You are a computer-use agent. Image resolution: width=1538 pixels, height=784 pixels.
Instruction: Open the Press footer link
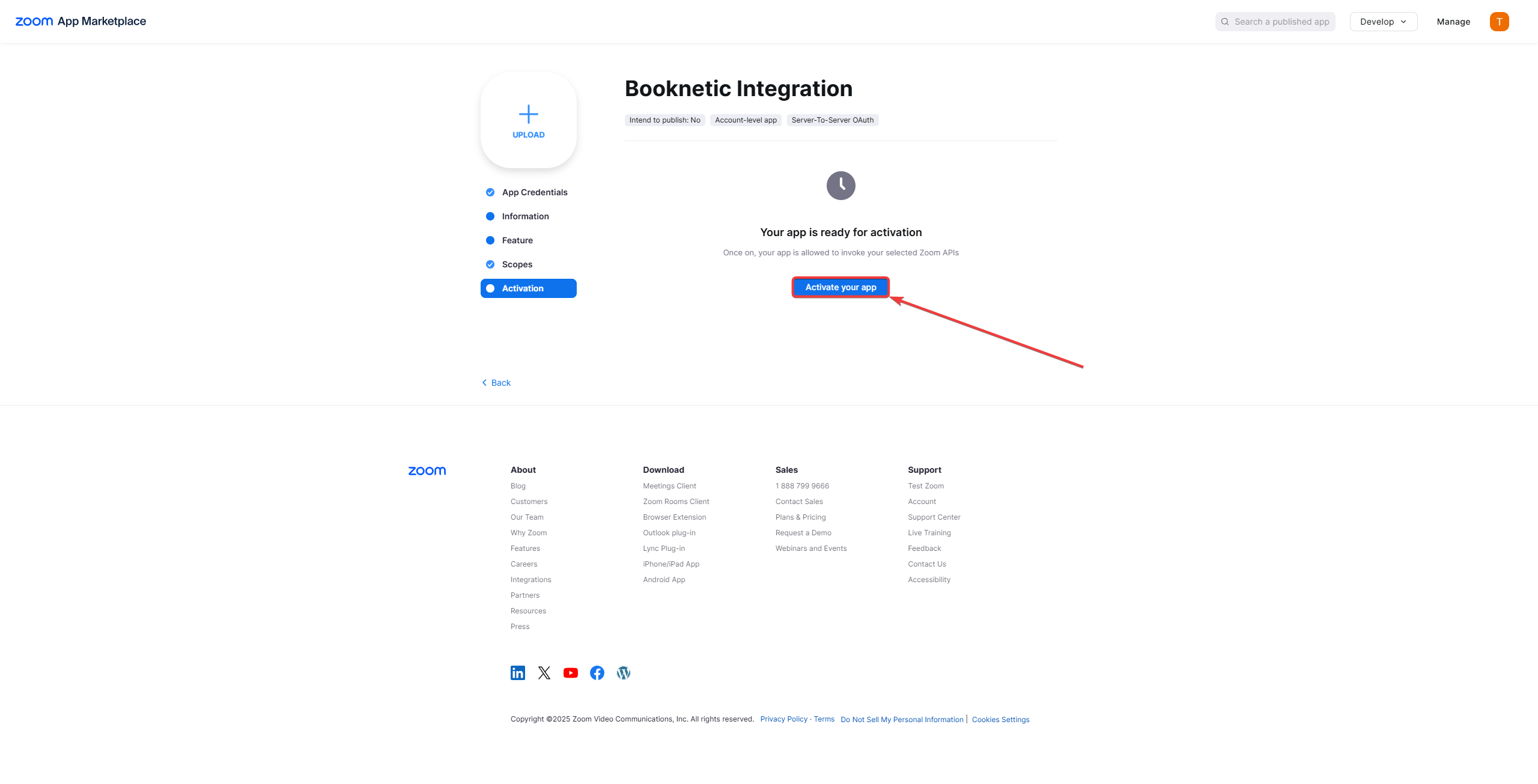(x=520, y=627)
